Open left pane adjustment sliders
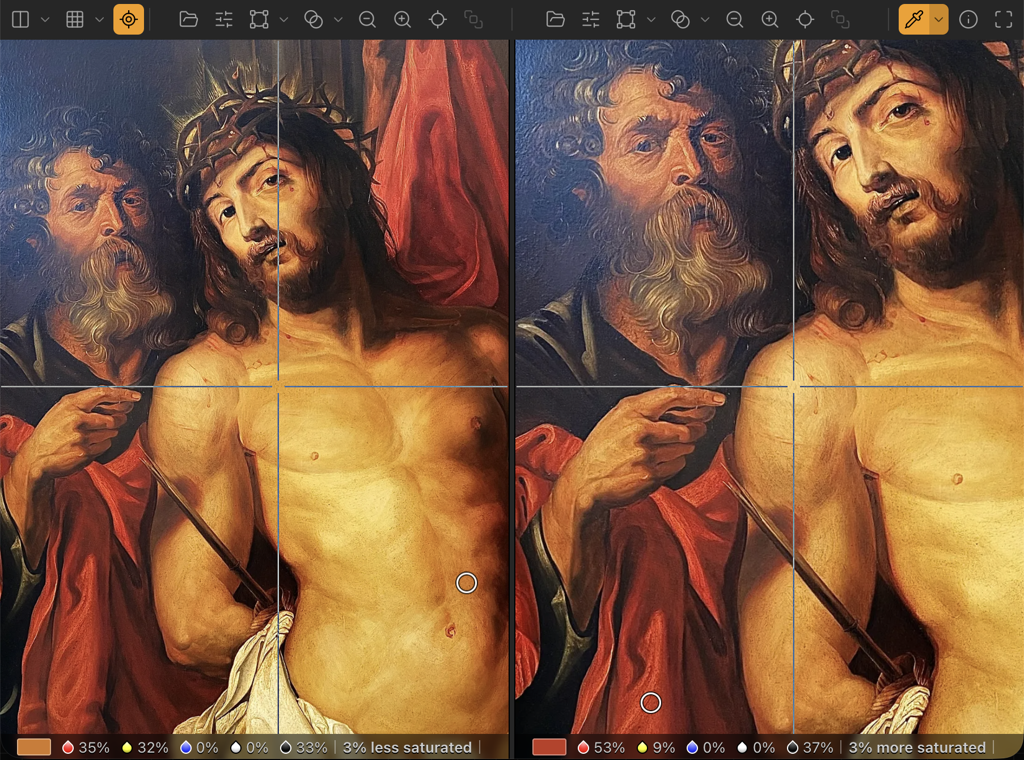 click(224, 20)
